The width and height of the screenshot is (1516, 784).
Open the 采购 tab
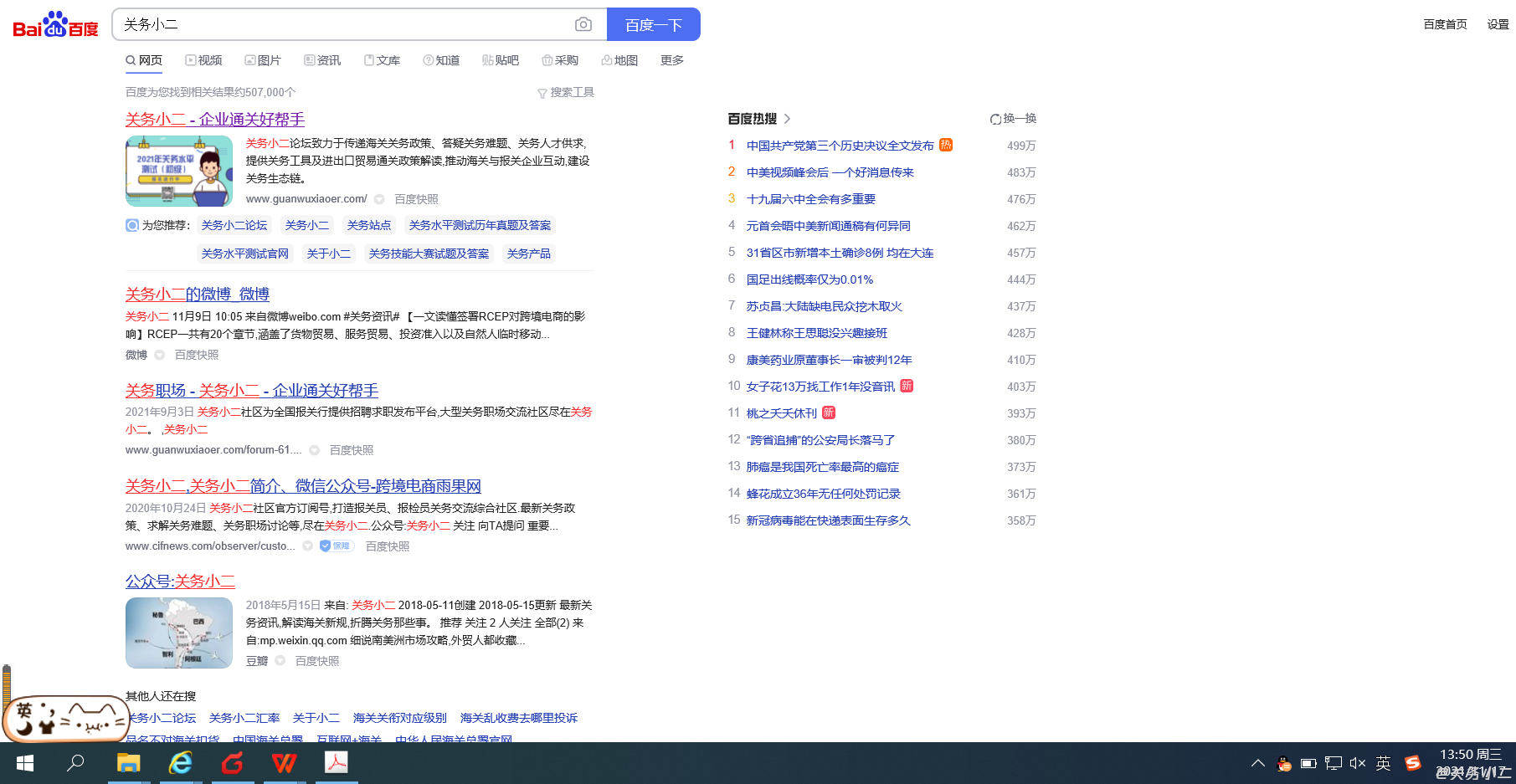tap(560, 60)
